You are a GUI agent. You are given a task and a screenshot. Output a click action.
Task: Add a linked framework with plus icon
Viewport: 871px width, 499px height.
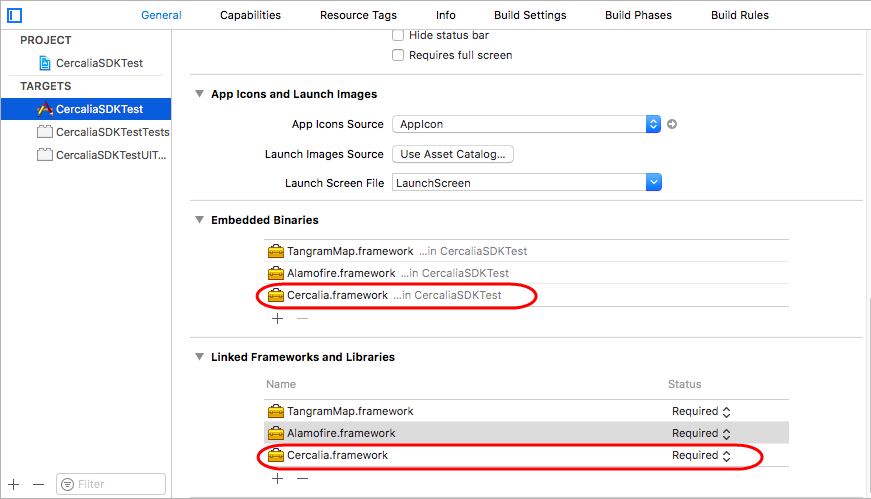[277, 478]
